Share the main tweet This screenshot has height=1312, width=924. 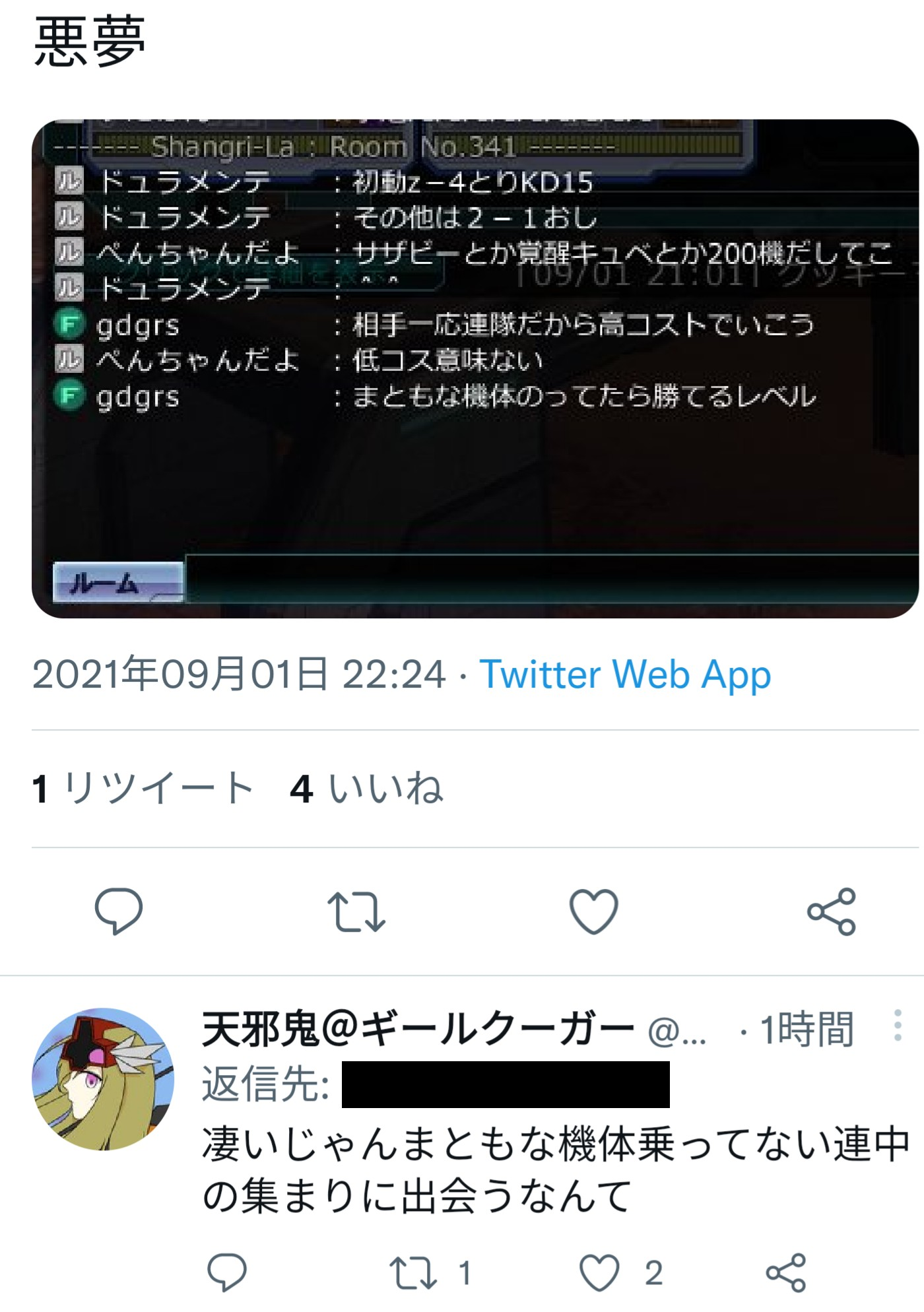(832, 911)
